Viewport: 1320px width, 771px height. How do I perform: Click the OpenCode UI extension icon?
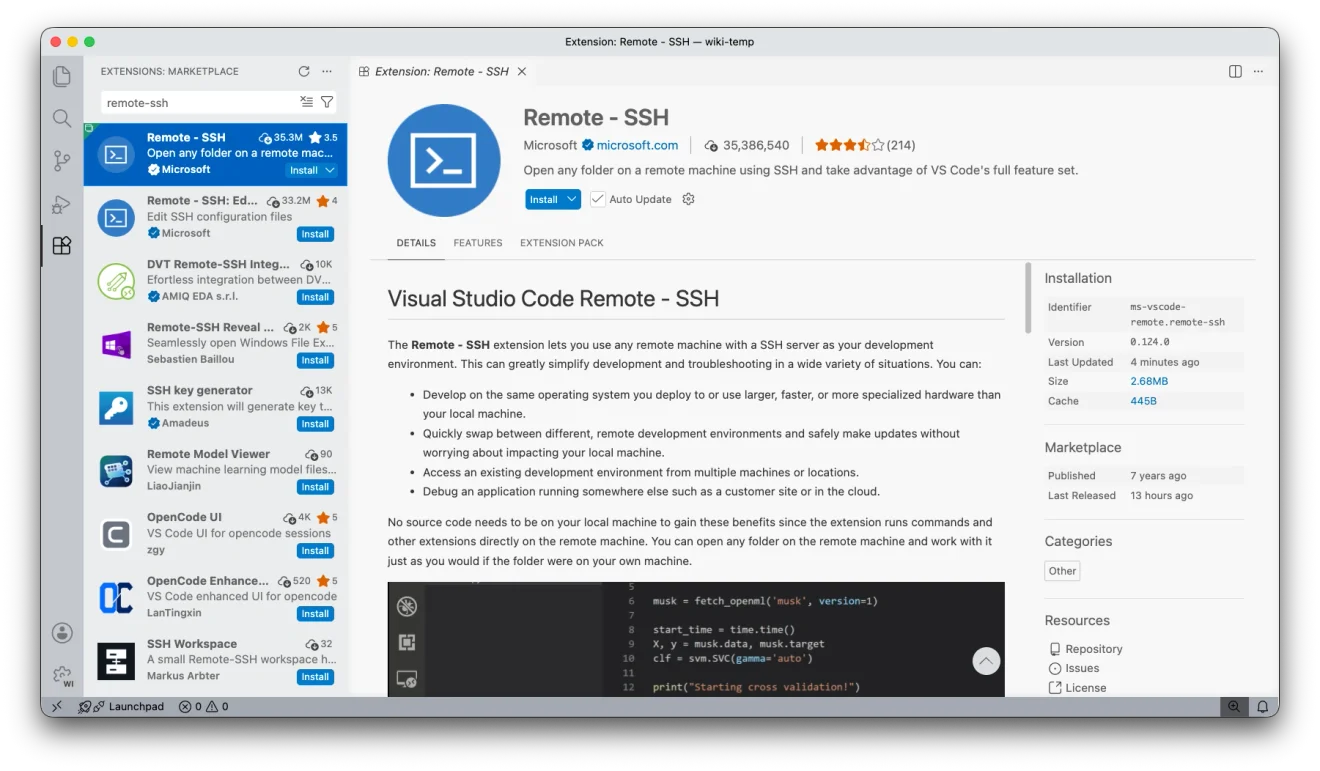point(116,534)
